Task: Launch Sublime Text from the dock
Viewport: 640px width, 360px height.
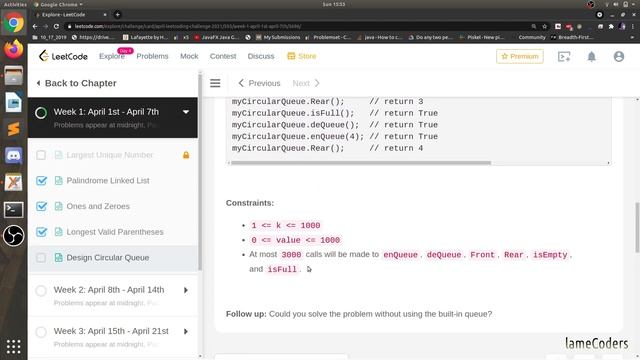Action: (13, 129)
